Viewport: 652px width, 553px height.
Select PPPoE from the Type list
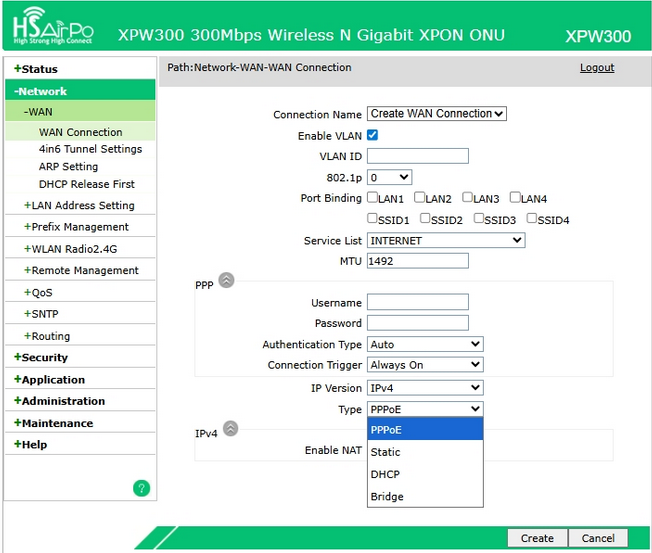tap(425, 430)
